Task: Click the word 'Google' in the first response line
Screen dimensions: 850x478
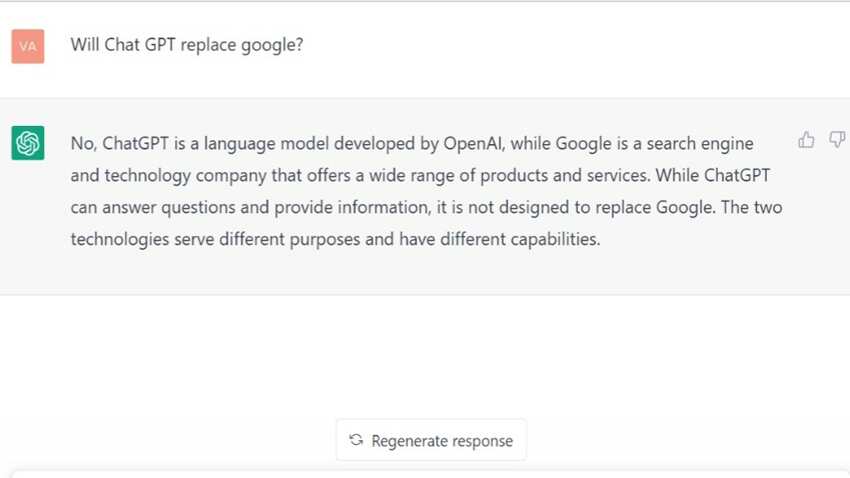Action: (x=584, y=144)
